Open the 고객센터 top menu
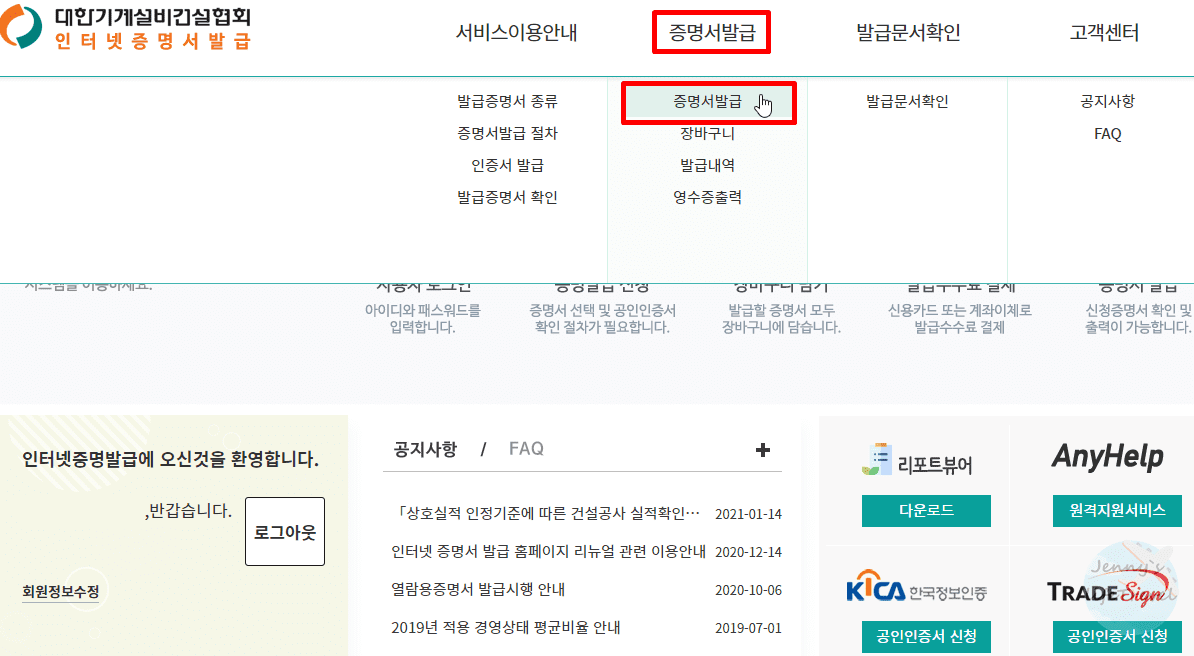 click(1104, 33)
